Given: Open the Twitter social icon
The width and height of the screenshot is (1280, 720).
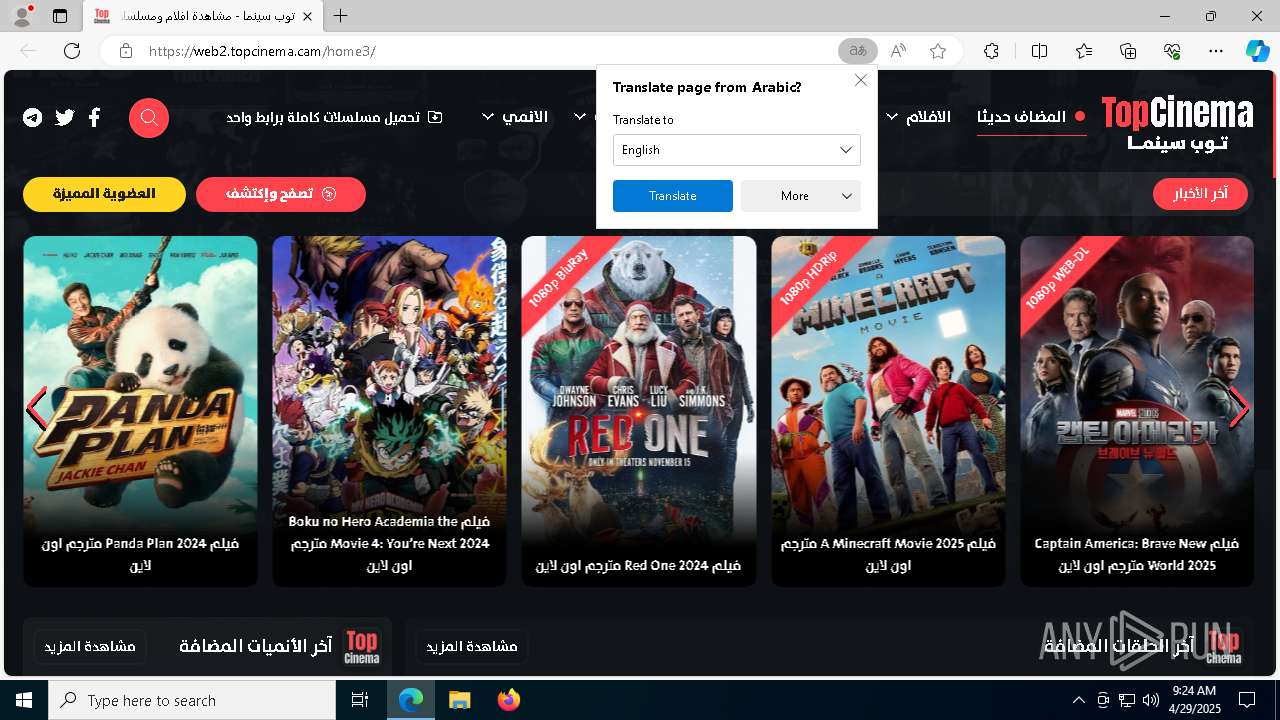Looking at the screenshot, I should (65, 117).
